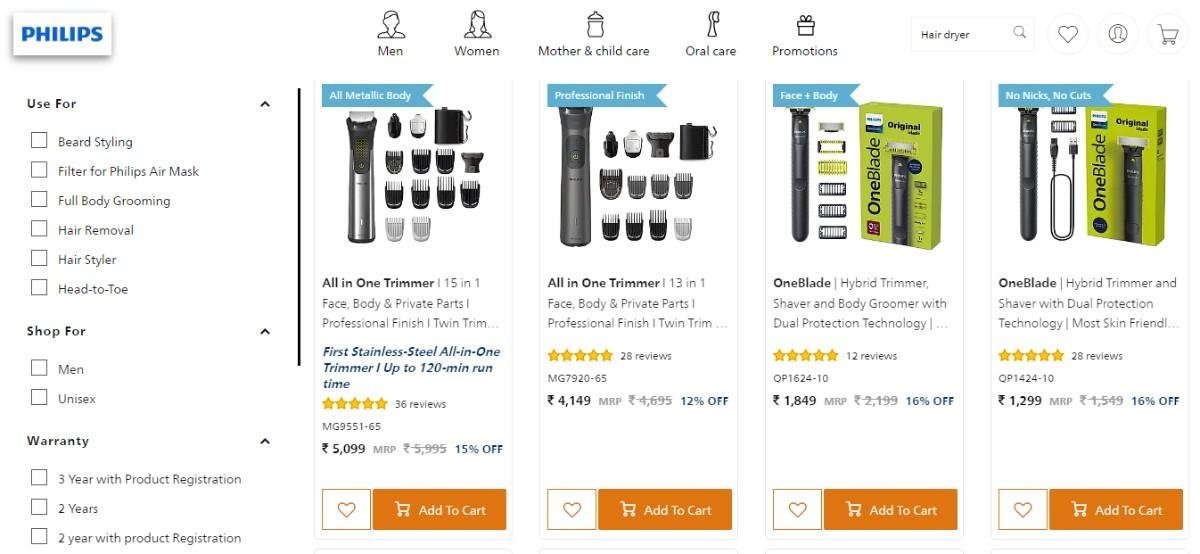Check the Beard Styling filter
The width and height of the screenshot is (1200, 554).
coord(39,141)
